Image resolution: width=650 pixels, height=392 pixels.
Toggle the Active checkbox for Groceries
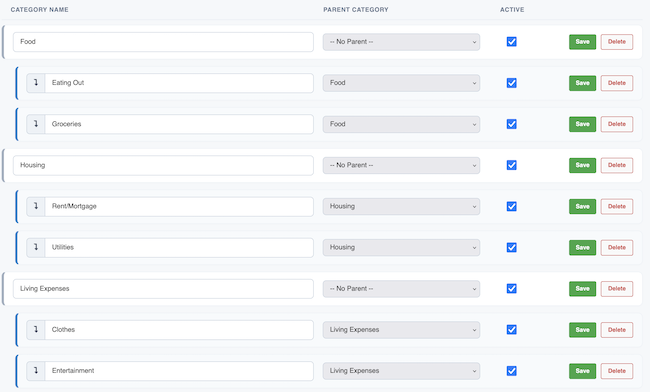[512, 124]
